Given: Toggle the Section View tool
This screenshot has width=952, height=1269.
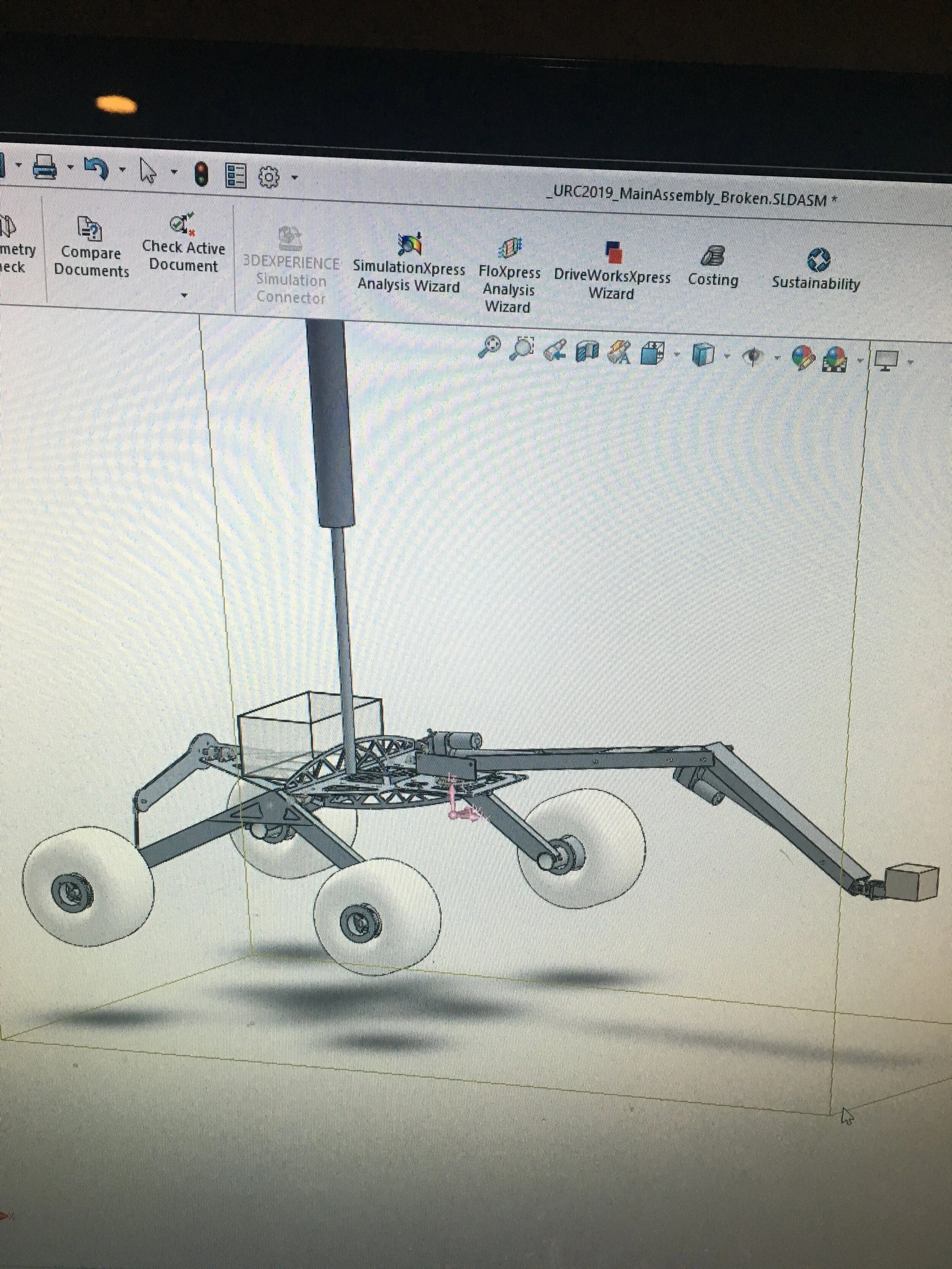Looking at the screenshot, I should (587, 351).
